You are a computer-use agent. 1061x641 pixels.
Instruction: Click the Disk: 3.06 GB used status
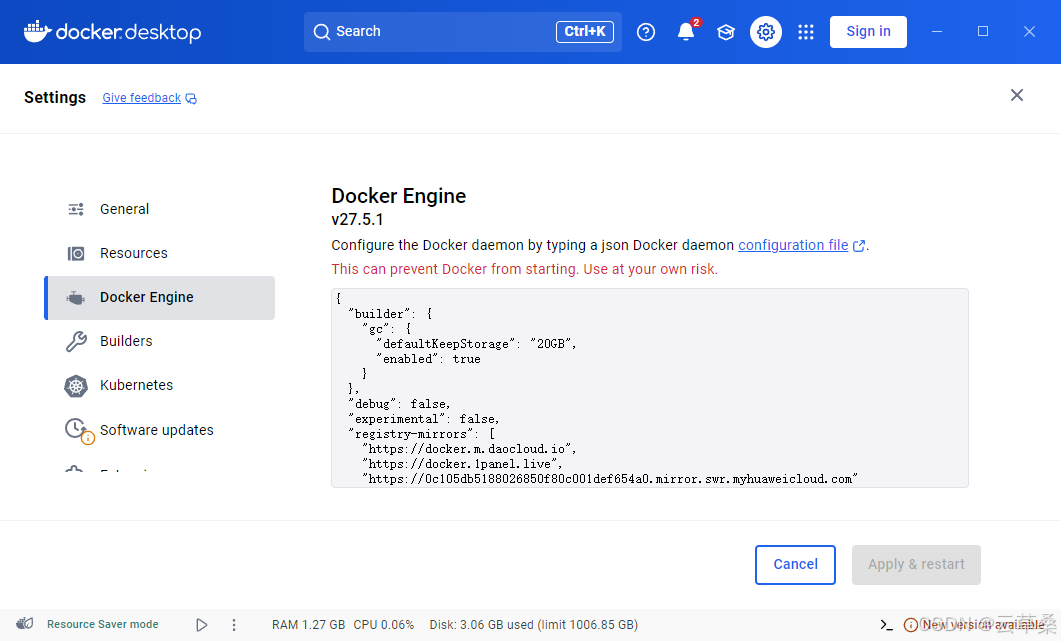[x=534, y=625]
